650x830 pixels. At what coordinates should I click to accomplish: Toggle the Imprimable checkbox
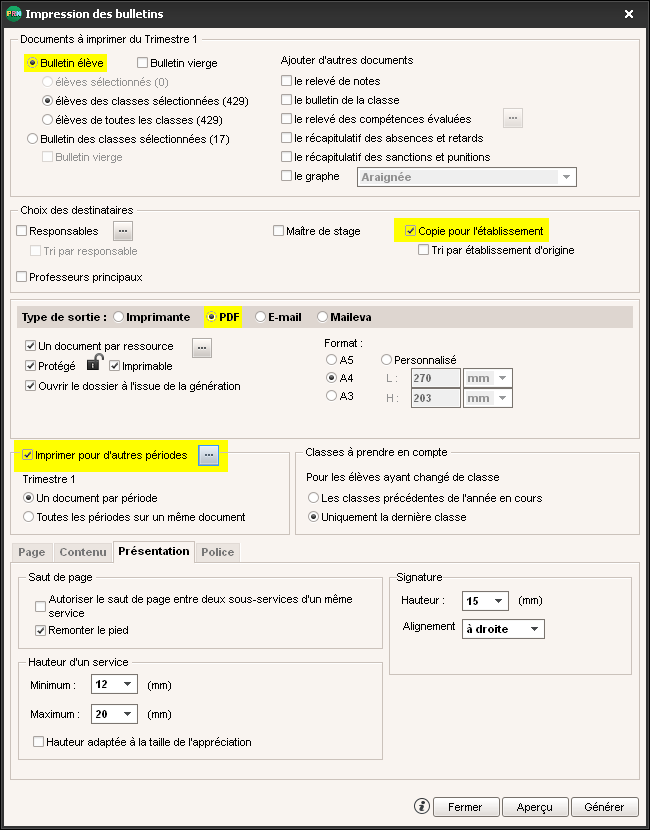point(141,366)
